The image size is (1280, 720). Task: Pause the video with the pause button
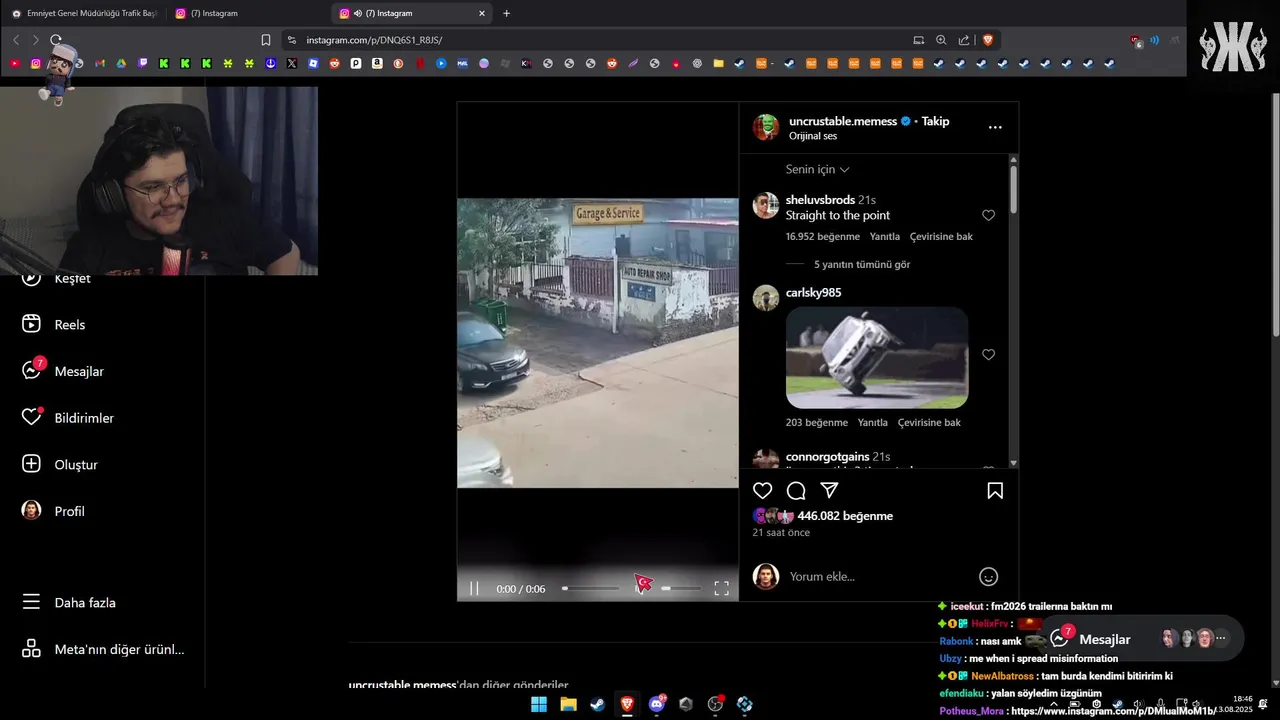pos(475,589)
